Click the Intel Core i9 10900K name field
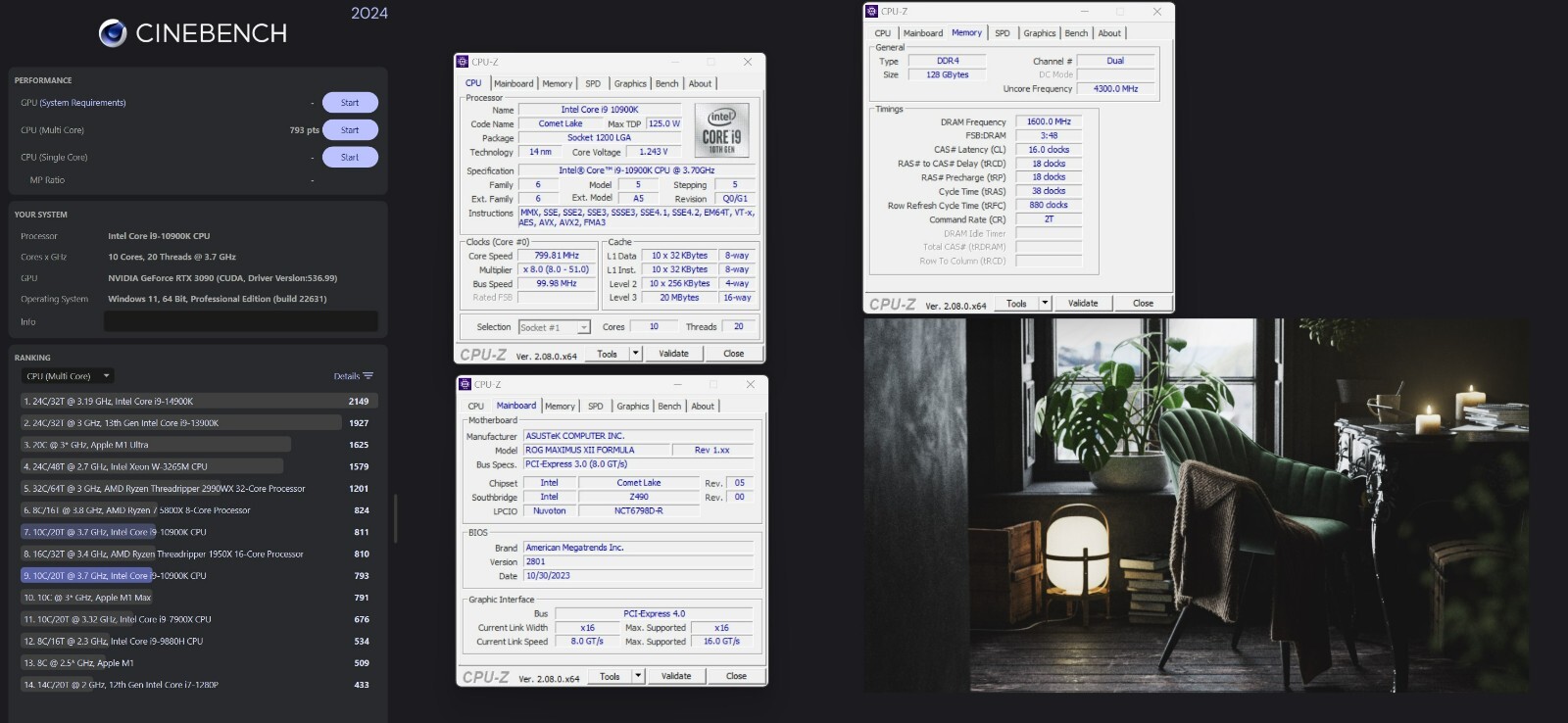Viewport: 1568px width, 723px height. [600, 110]
